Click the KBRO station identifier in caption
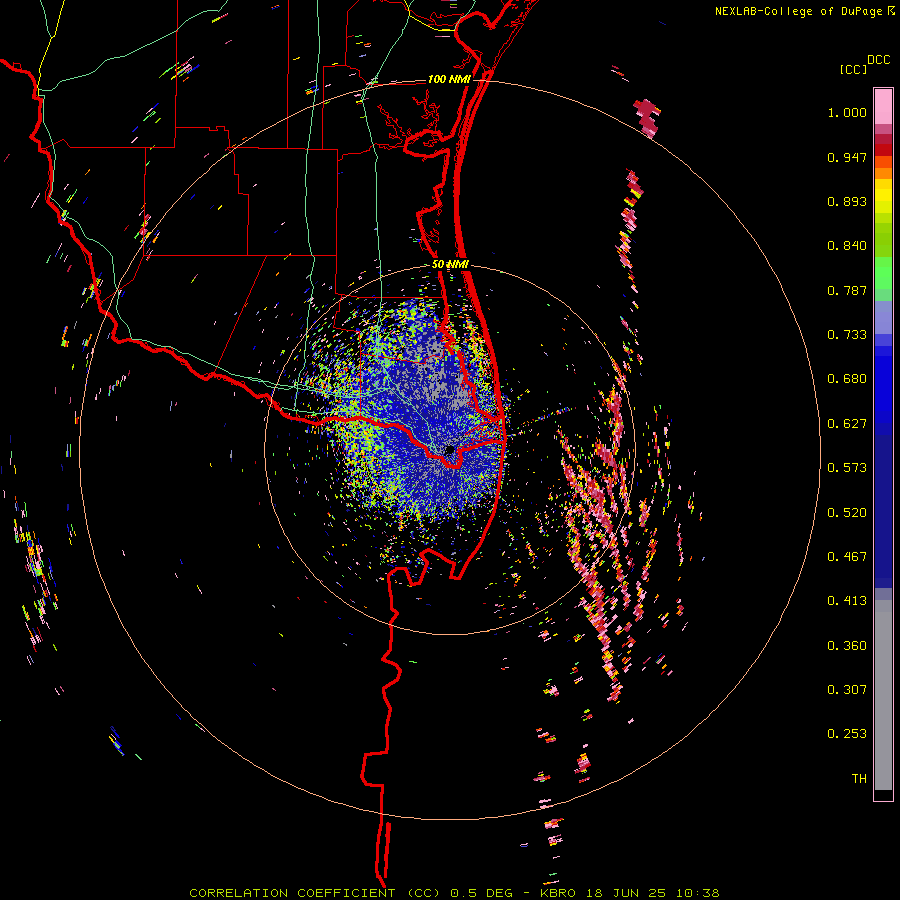The image size is (900, 900). click(x=557, y=893)
